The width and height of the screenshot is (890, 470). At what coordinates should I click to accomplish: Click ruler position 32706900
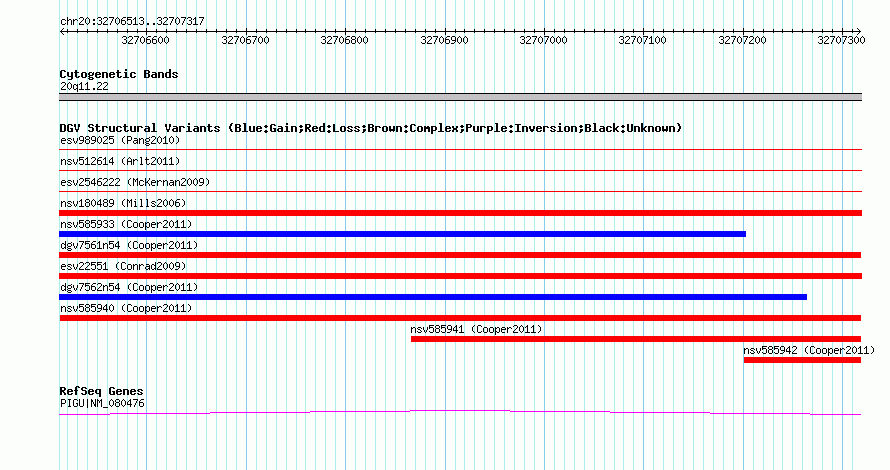[x=444, y=40]
